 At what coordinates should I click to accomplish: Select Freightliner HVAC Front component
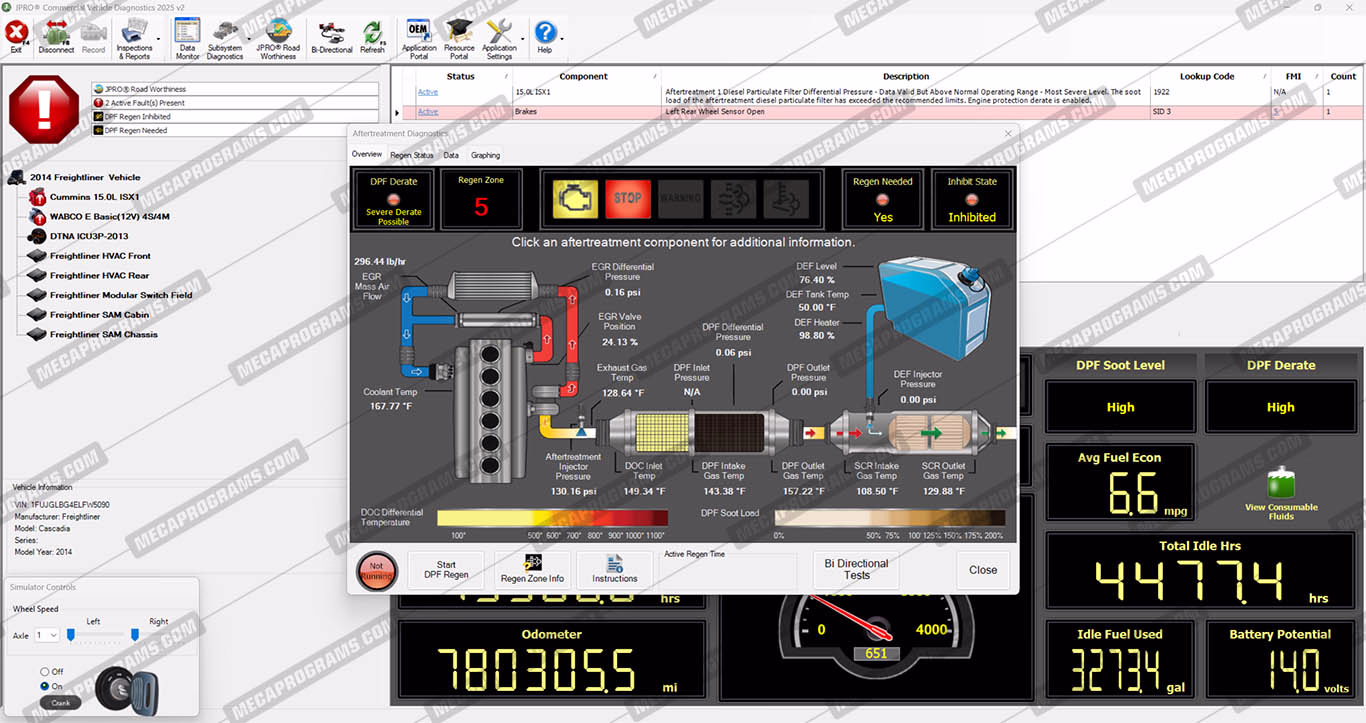100,256
